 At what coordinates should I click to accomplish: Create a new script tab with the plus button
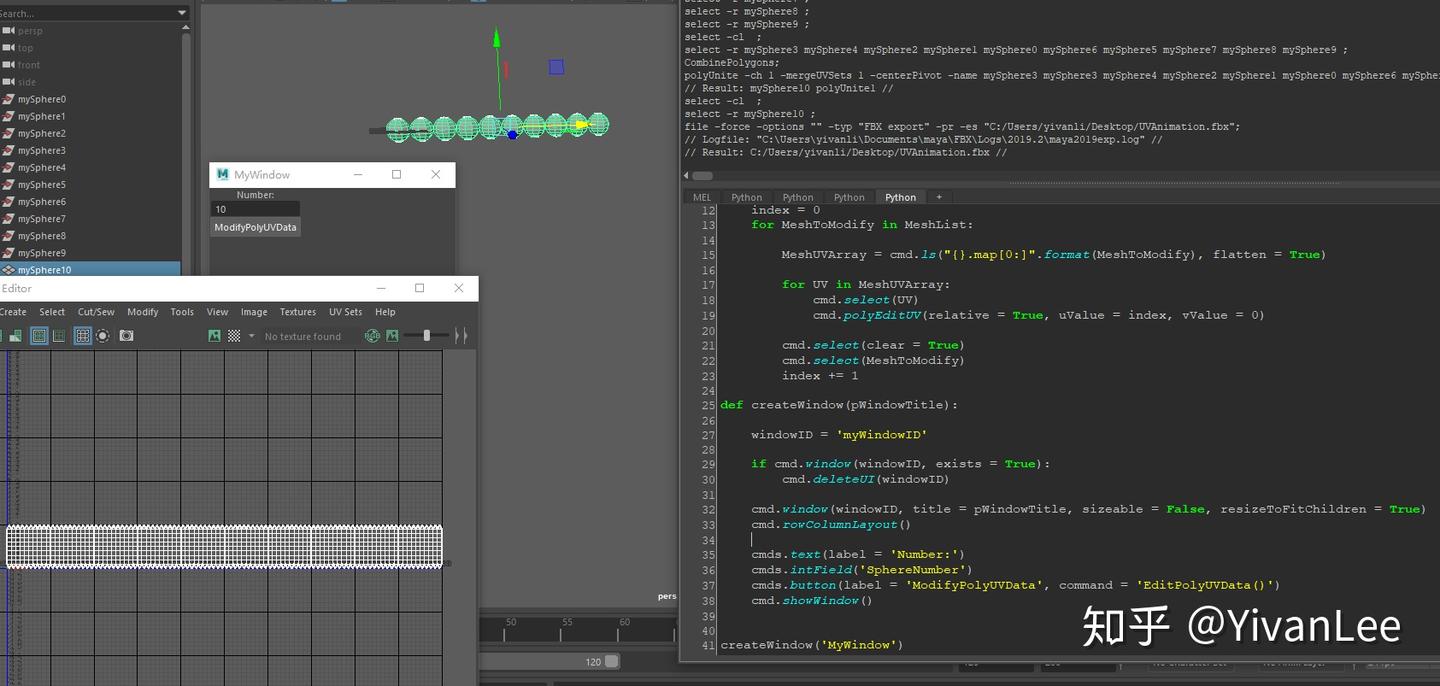point(938,197)
